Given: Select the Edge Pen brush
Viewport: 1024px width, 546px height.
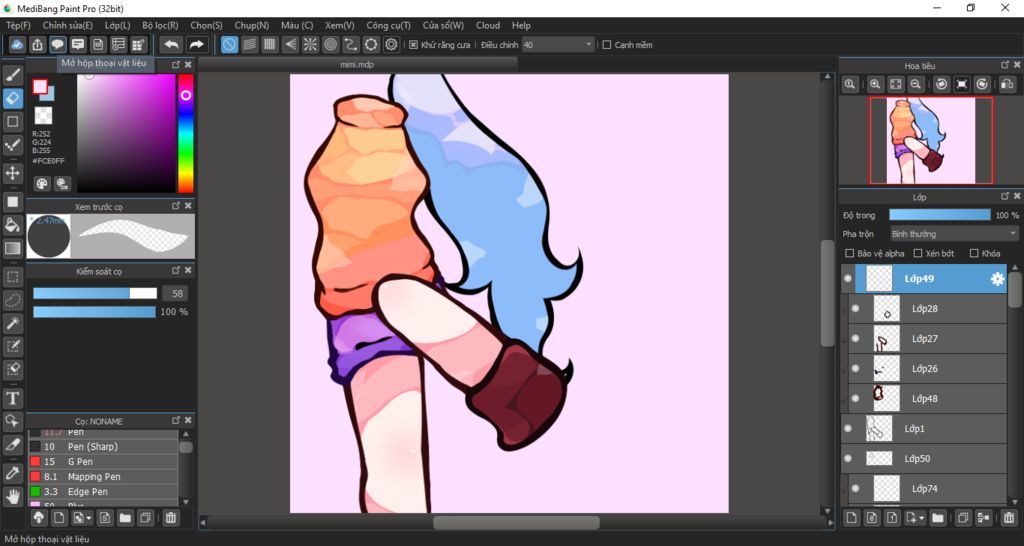Looking at the screenshot, I should click(103, 492).
